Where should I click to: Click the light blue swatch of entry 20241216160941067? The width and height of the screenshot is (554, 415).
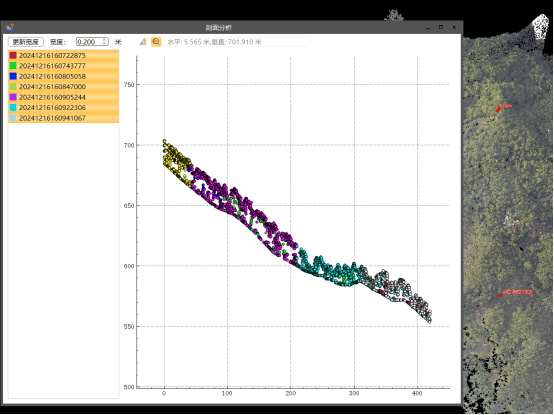pos(13,118)
